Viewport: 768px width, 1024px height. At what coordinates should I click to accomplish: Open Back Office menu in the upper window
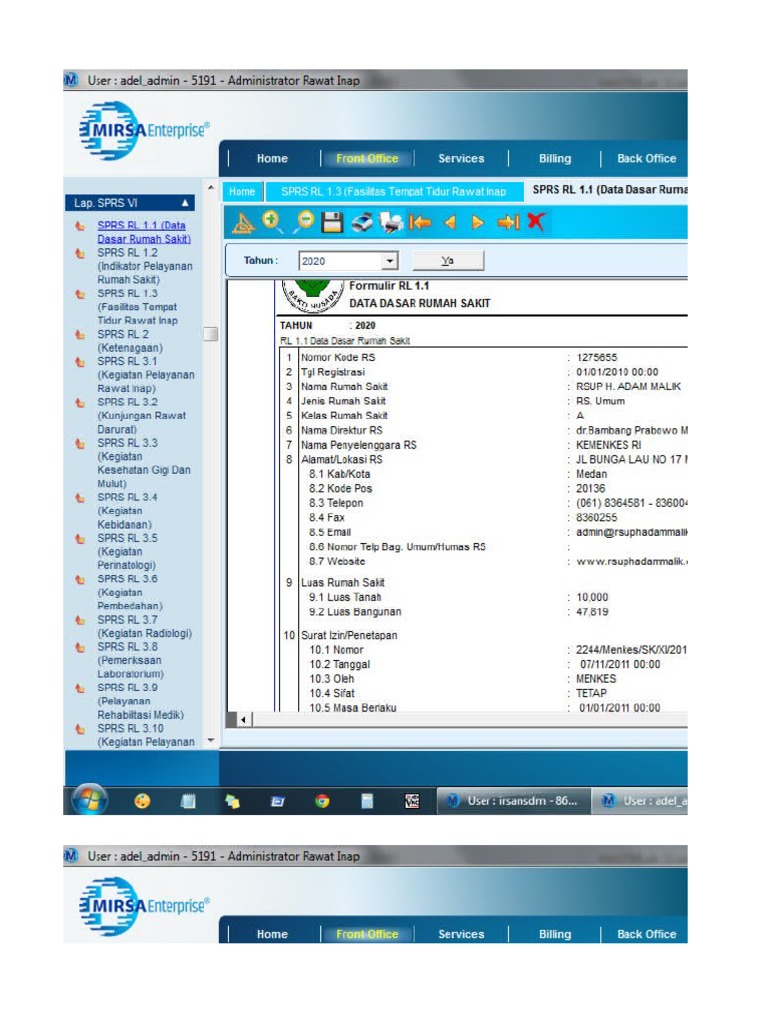(x=647, y=158)
